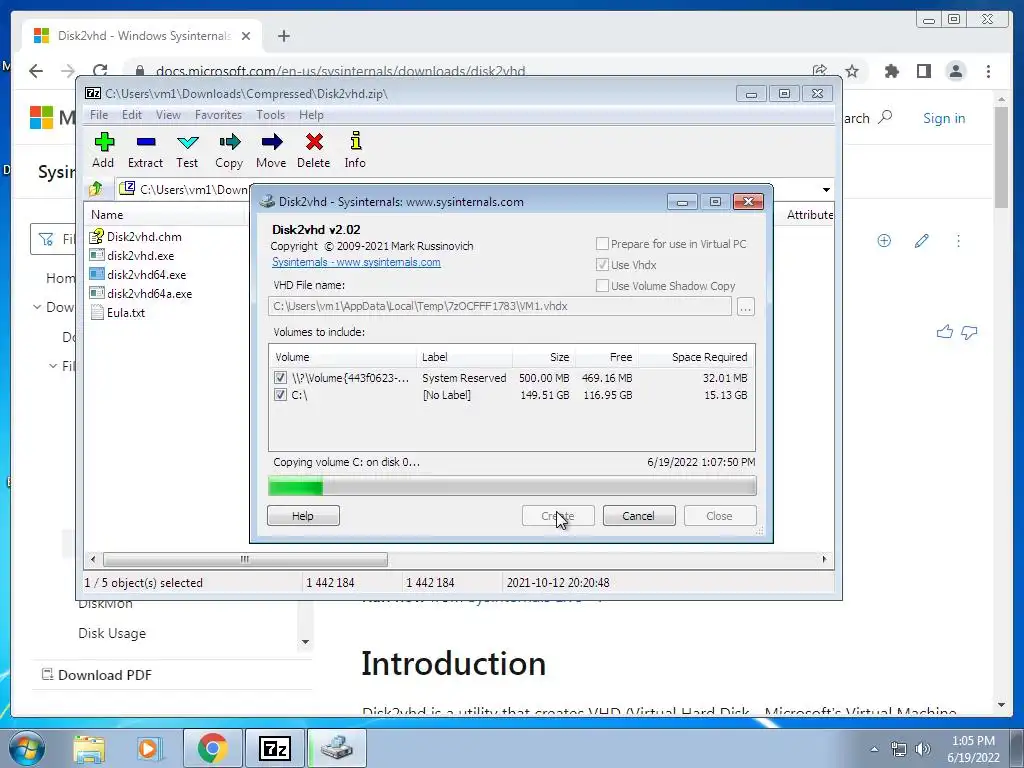Open Favorites menu in 7-Zip
The height and width of the screenshot is (768, 1024).
click(x=218, y=115)
